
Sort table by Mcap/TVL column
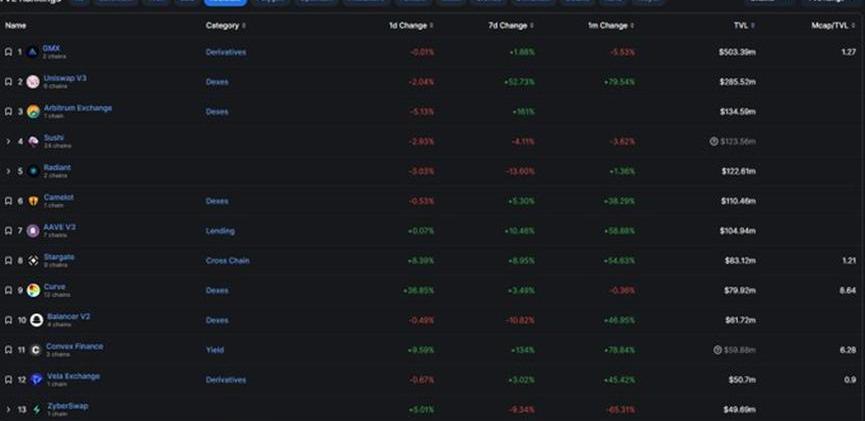[834, 26]
